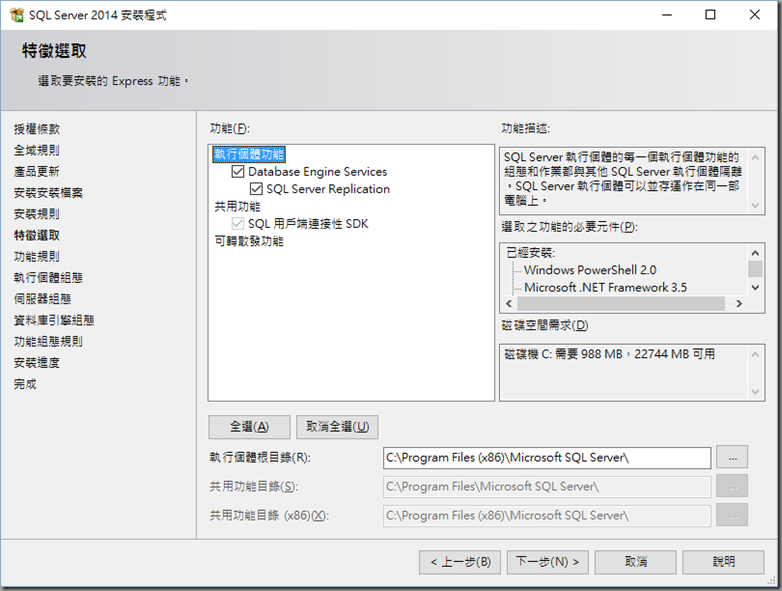This screenshot has height=591, width=782.
Task: Click left arrow of prerequisites horizontal scrollbar
Action: [x=509, y=304]
